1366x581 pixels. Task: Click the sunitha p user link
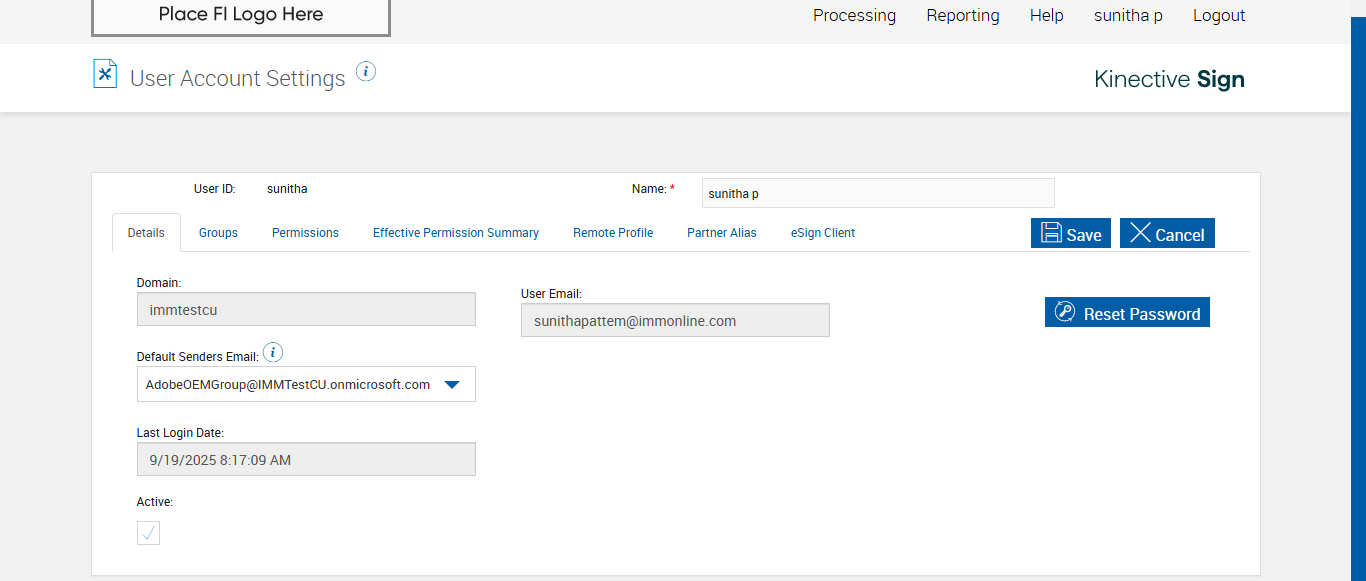[1128, 15]
